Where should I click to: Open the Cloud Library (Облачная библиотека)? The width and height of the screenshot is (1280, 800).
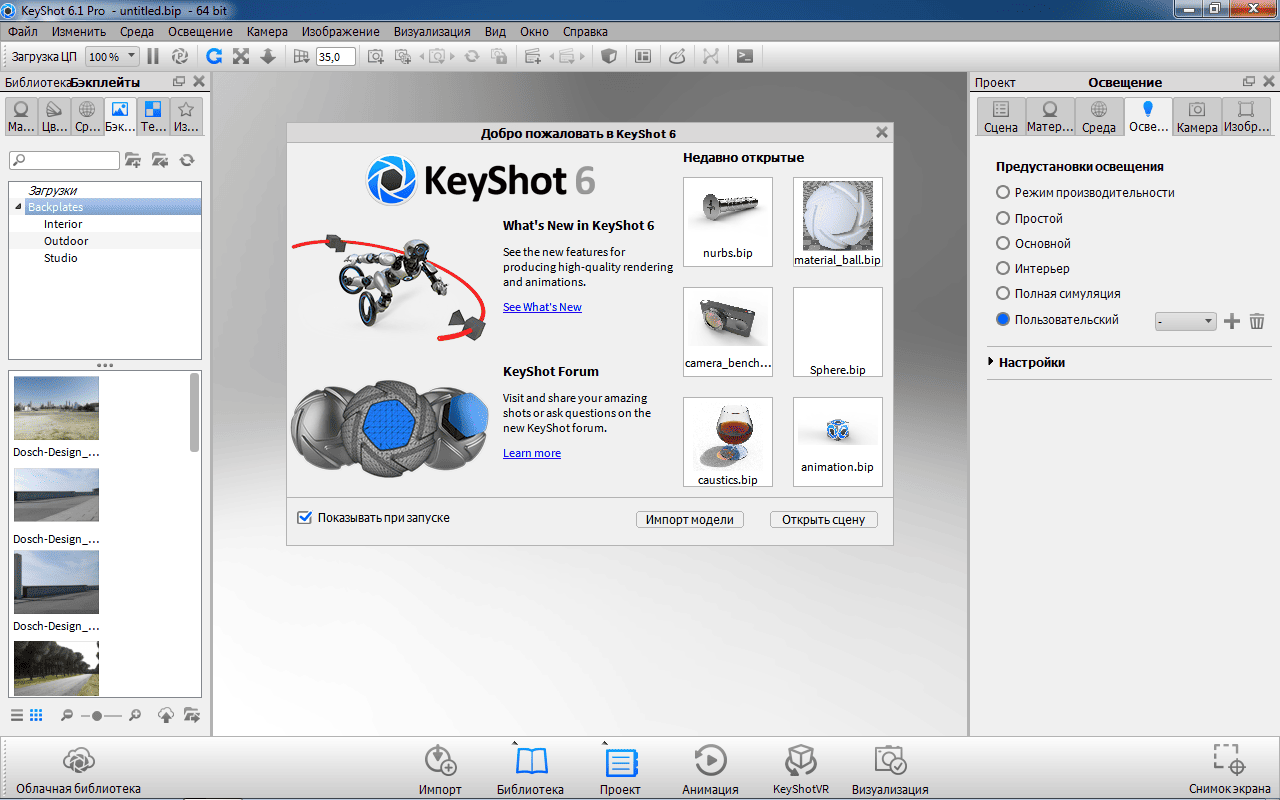coord(78,770)
